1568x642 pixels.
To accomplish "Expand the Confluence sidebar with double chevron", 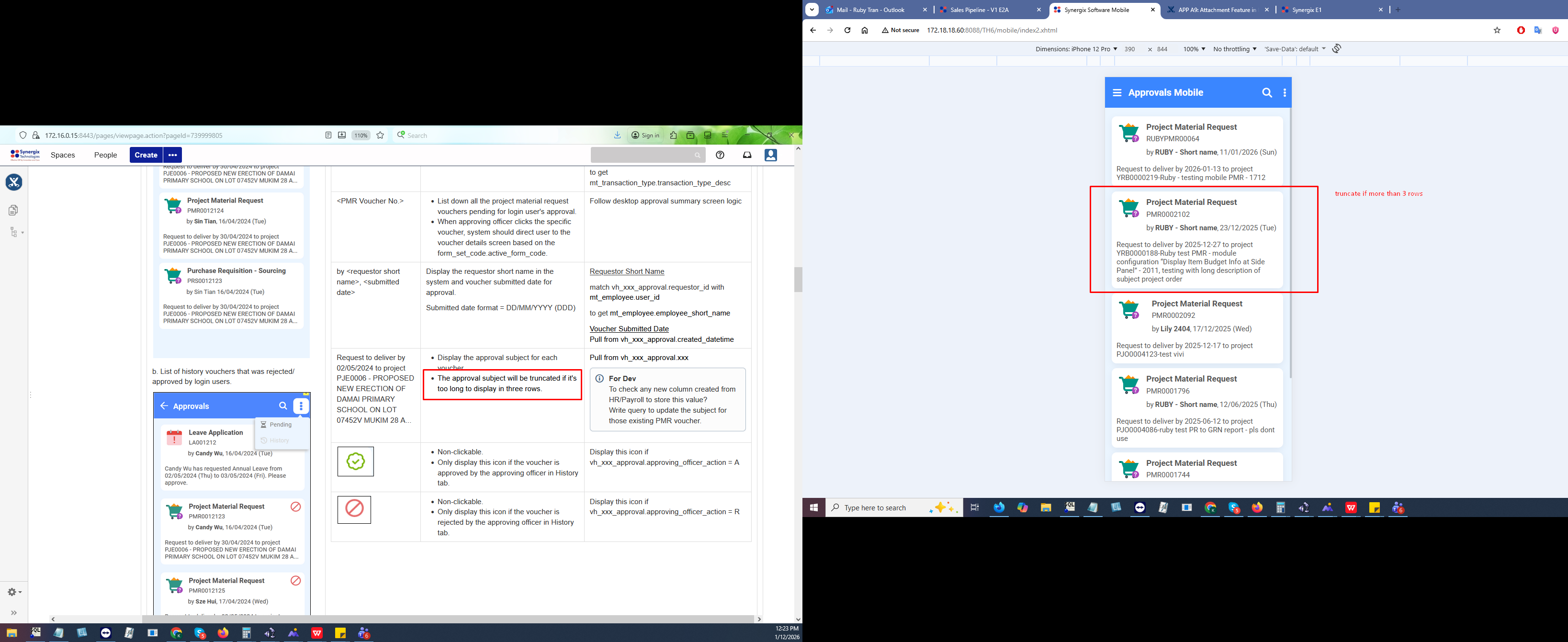I will click(x=14, y=613).
